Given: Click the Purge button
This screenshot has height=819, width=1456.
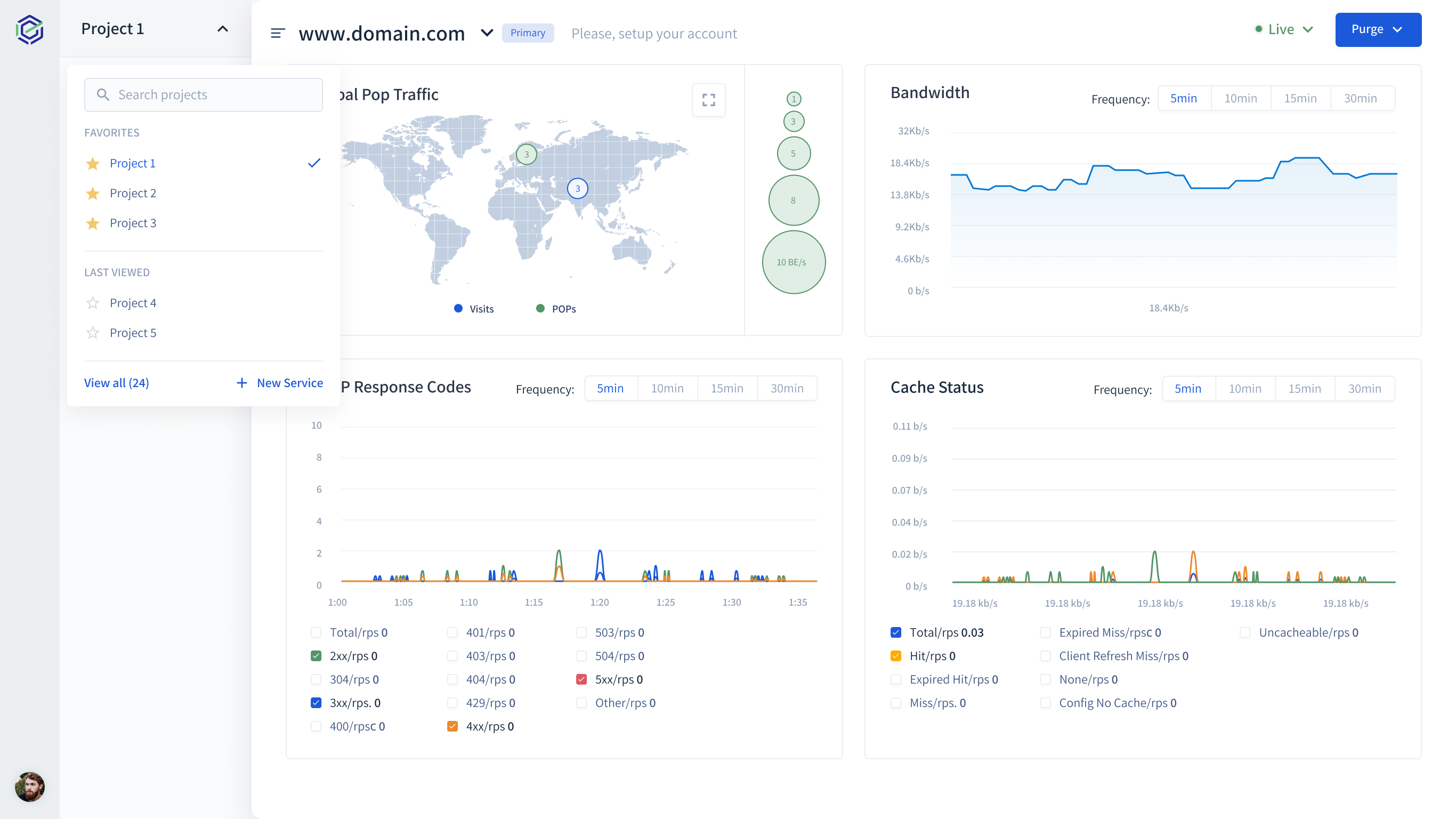Looking at the screenshot, I should click(1378, 29).
